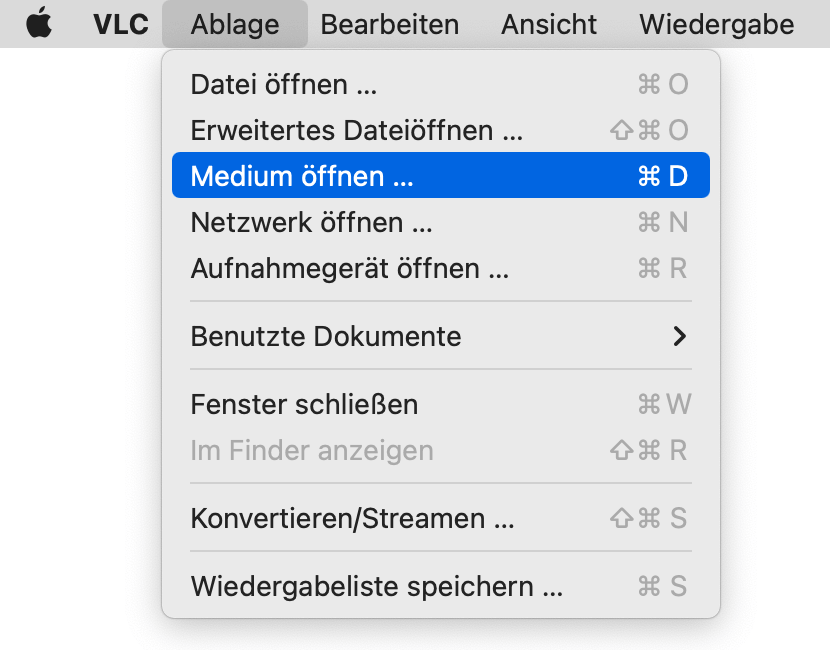Click the ⌘N shortcut beside Netzwerk öffnen
Image resolution: width=830 pixels, height=650 pixels.
click(663, 222)
